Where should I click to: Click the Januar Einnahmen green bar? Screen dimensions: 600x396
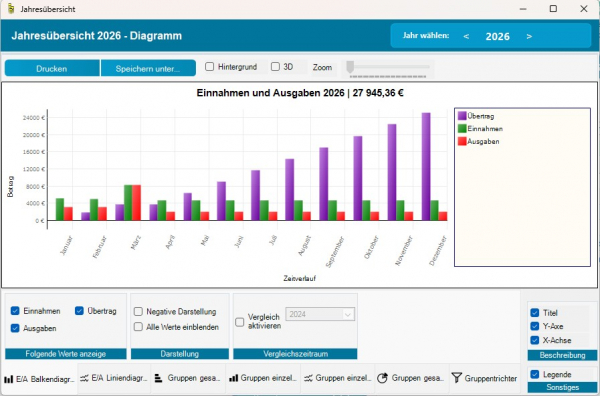[x=60, y=209]
